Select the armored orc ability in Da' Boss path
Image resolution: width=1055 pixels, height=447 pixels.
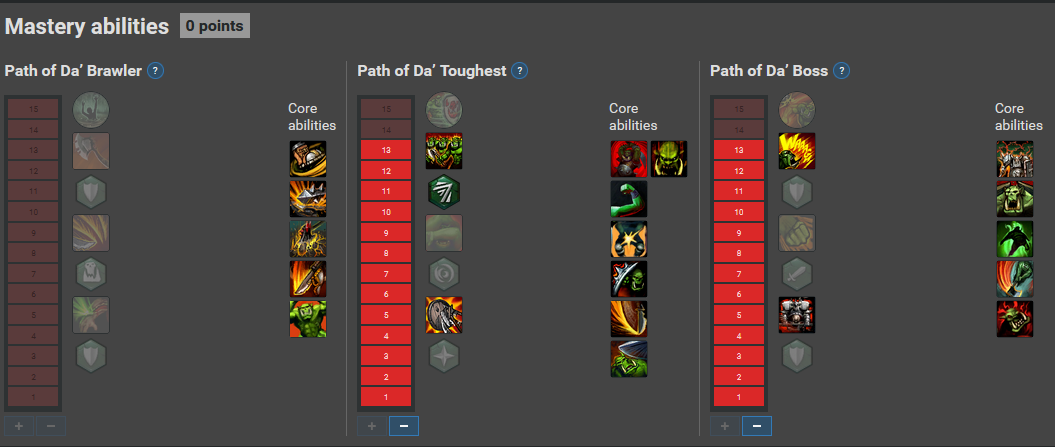click(797, 315)
